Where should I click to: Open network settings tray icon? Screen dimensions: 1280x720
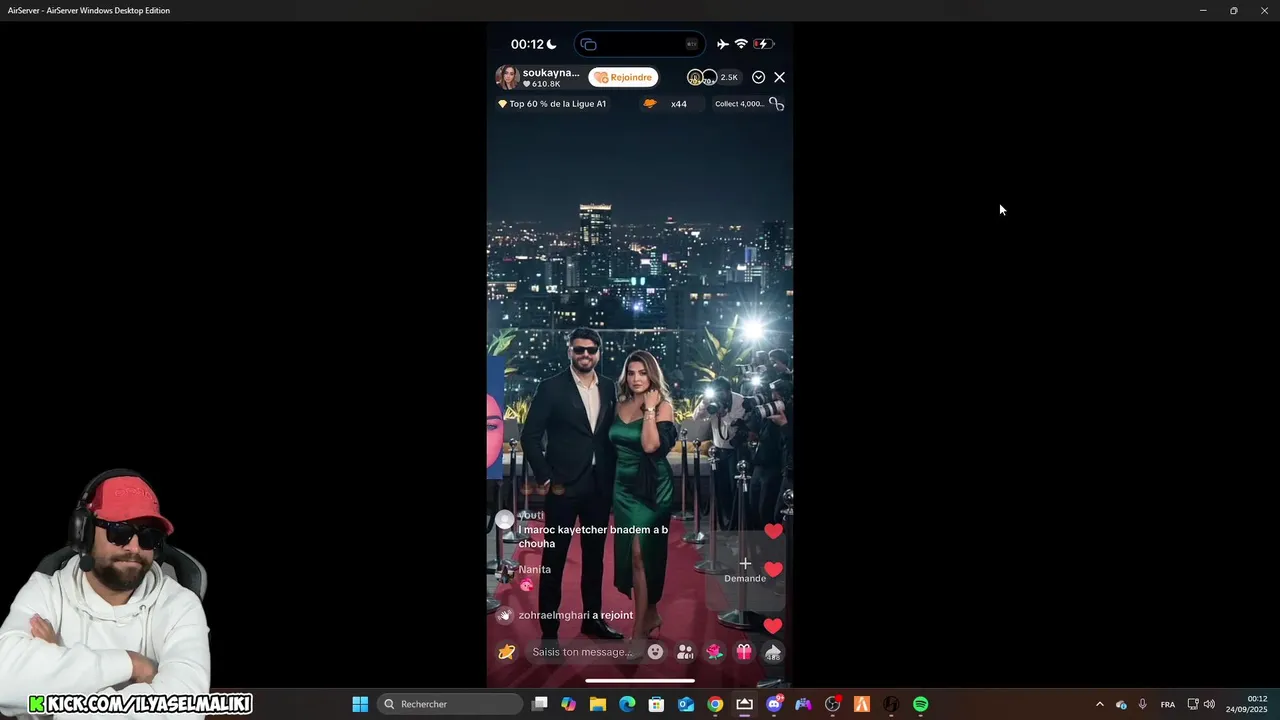[1193, 704]
